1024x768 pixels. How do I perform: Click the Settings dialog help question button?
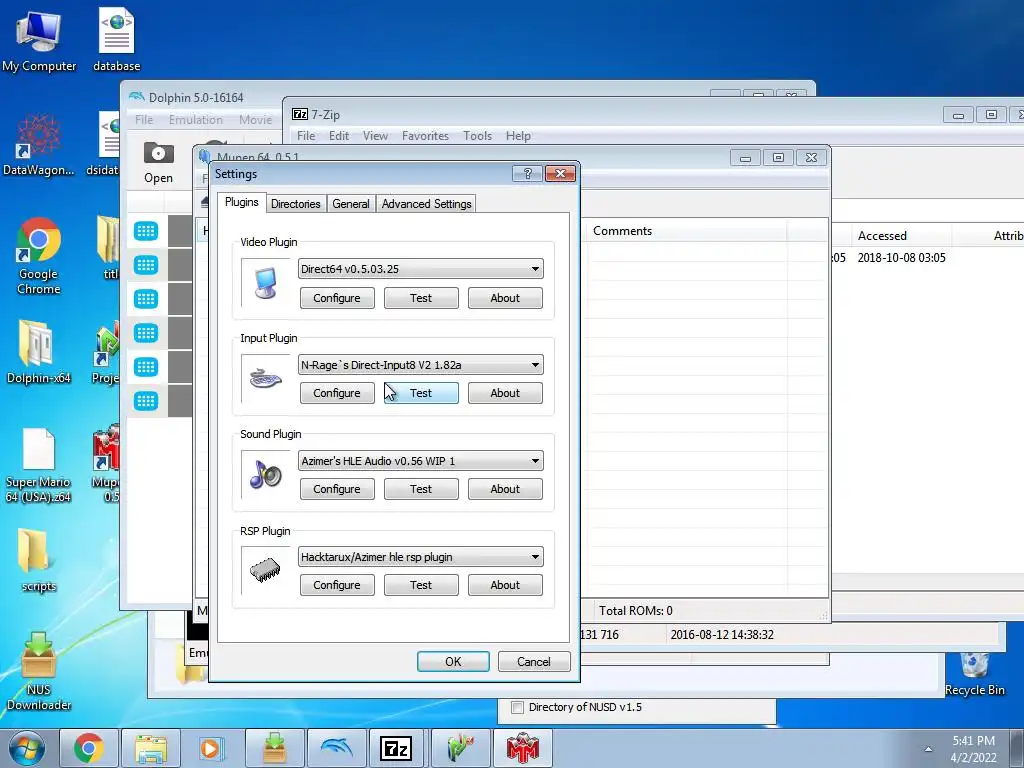(x=528, y=174)
